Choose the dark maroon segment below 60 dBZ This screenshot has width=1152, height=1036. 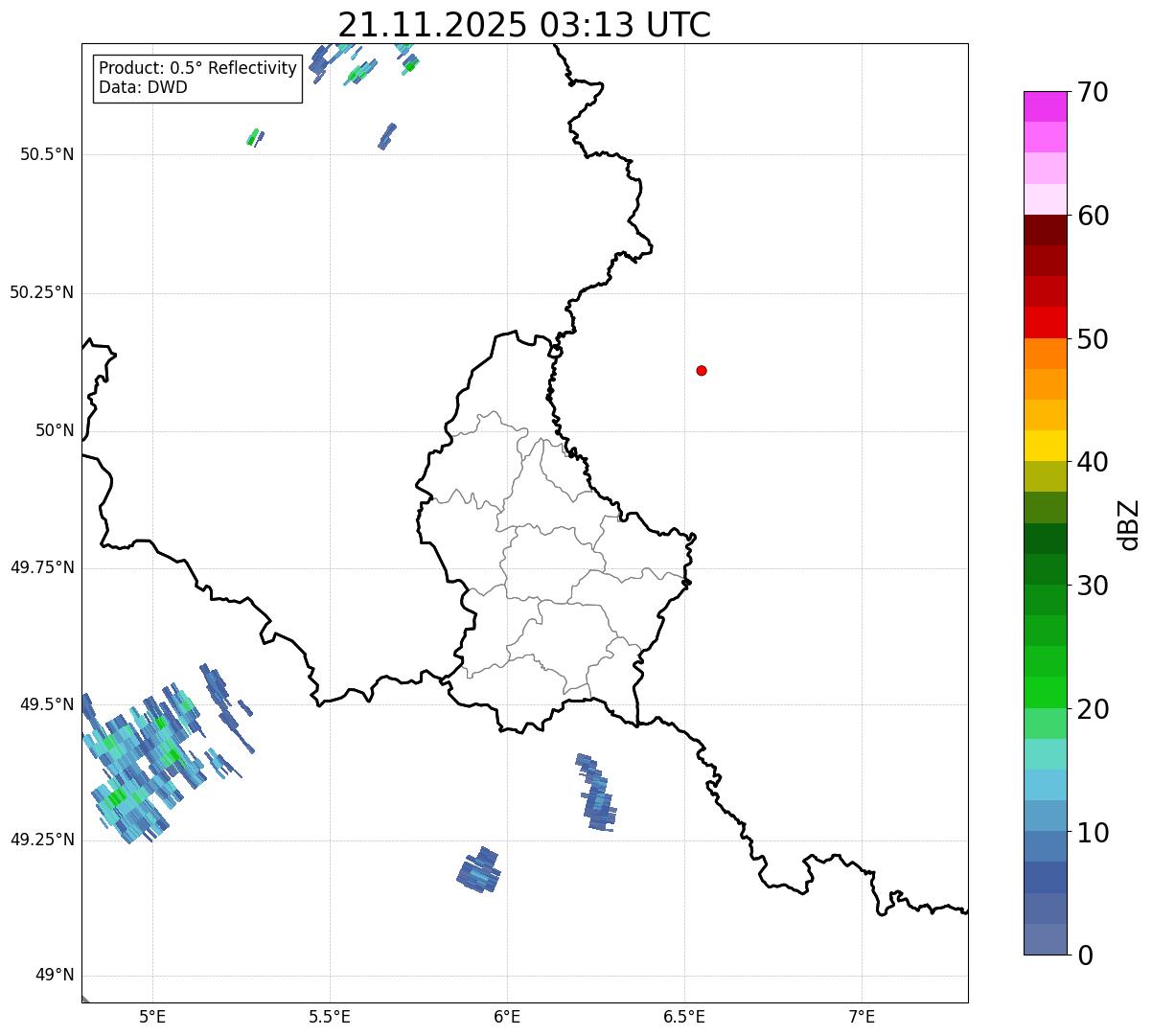point(1045,230)
